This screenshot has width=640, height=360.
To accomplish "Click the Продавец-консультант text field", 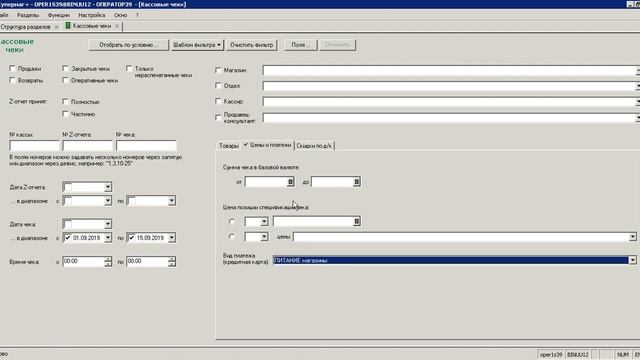I will coord(448,118).
